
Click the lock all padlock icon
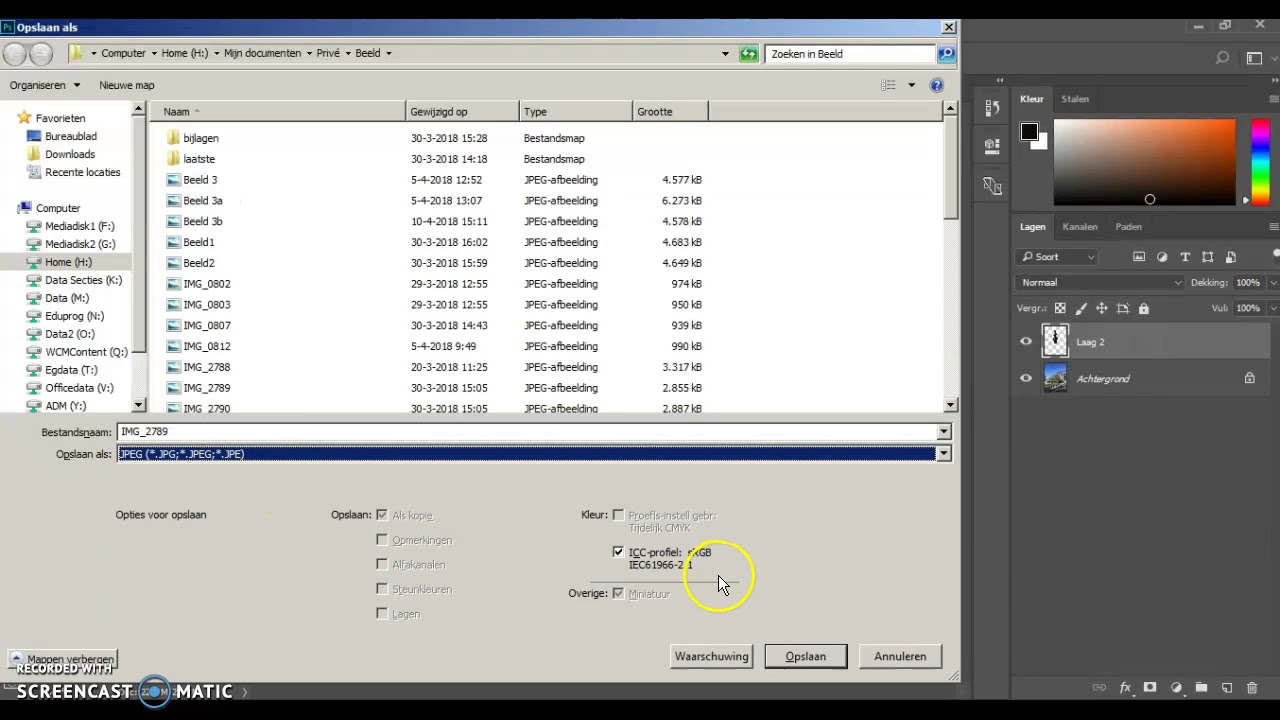pyautogui.click(x=1144, y=308)
